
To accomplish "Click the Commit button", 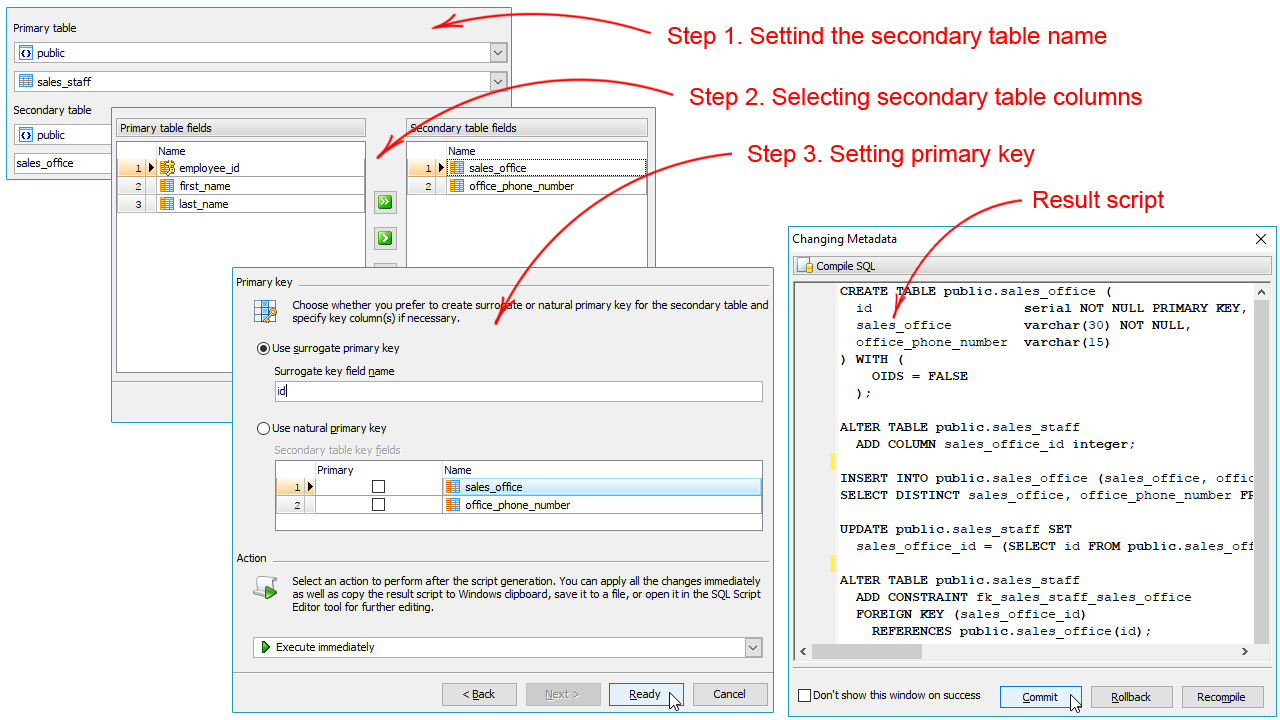I will click(1040, 697).
